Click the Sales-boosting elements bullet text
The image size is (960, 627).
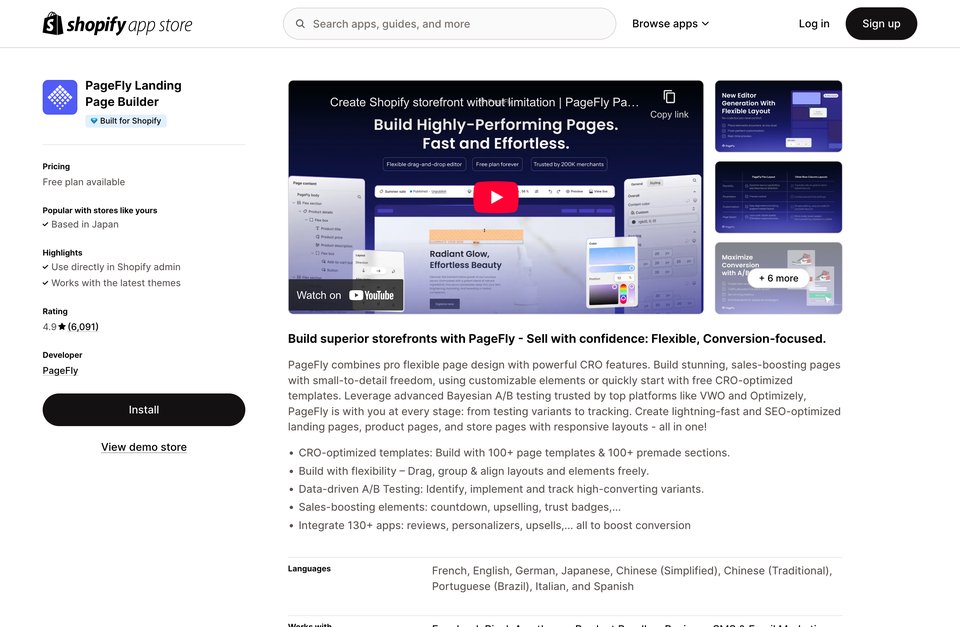(x=459, y=507)
